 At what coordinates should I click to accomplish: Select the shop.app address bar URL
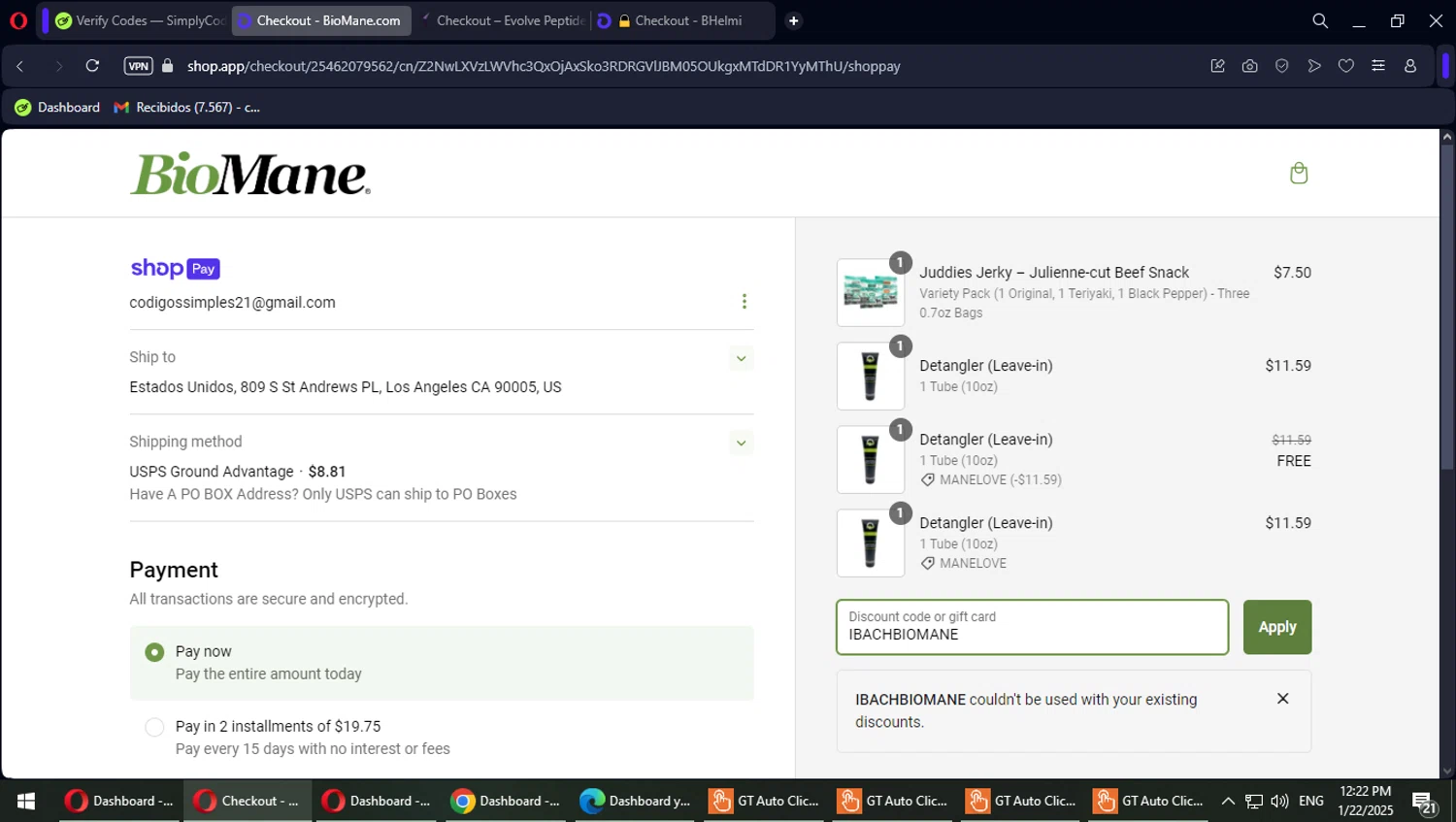(x=544, y=66)
